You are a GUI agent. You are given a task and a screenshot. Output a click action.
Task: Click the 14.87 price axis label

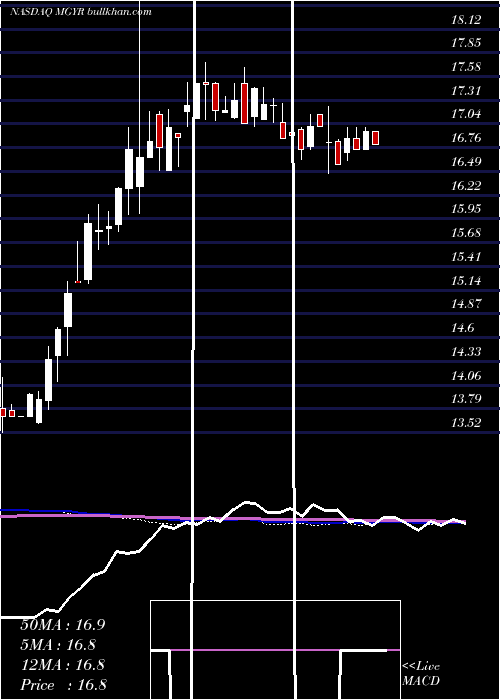[x=467, y=304]
